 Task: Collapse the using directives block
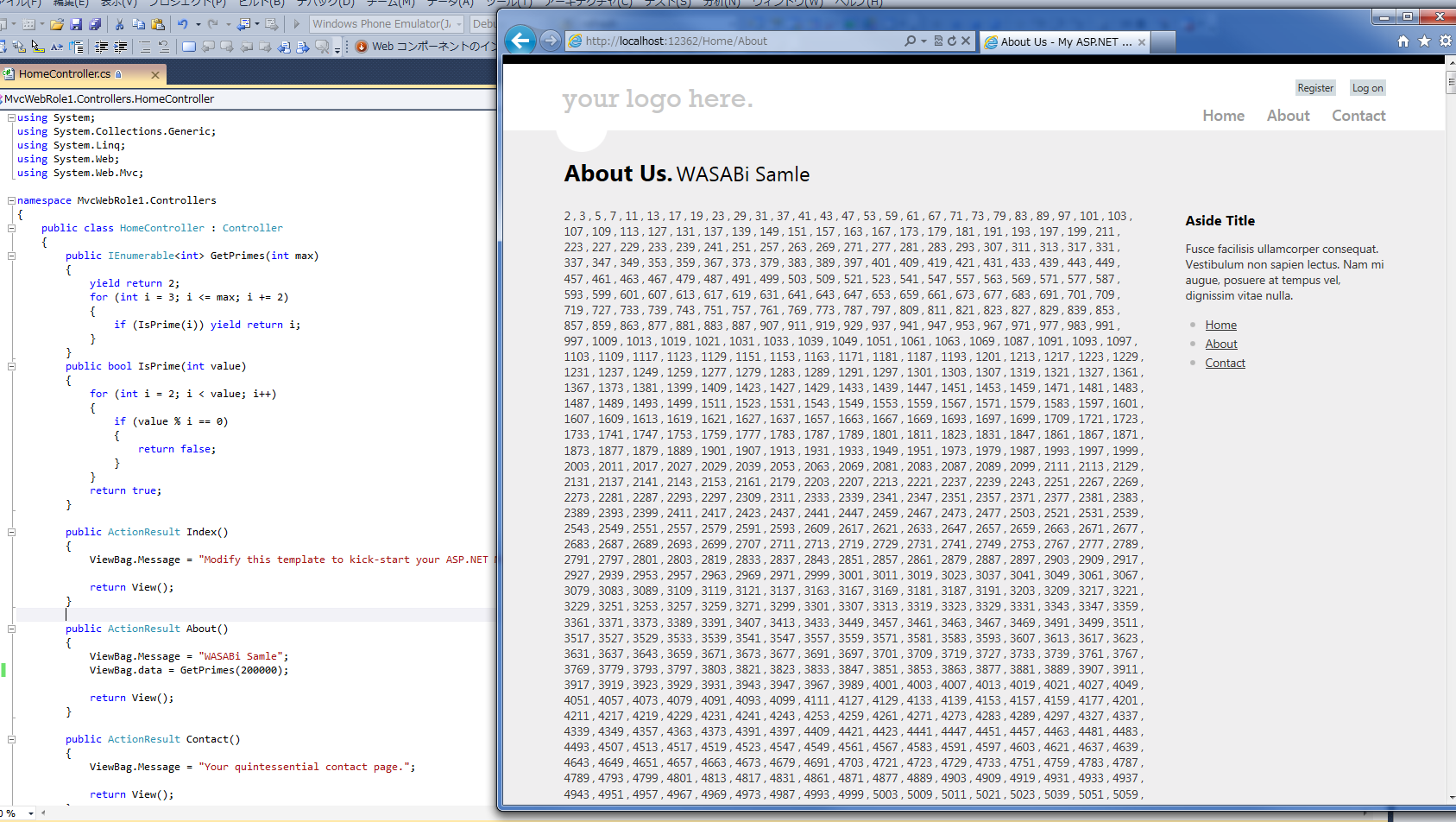pos(11,117)
